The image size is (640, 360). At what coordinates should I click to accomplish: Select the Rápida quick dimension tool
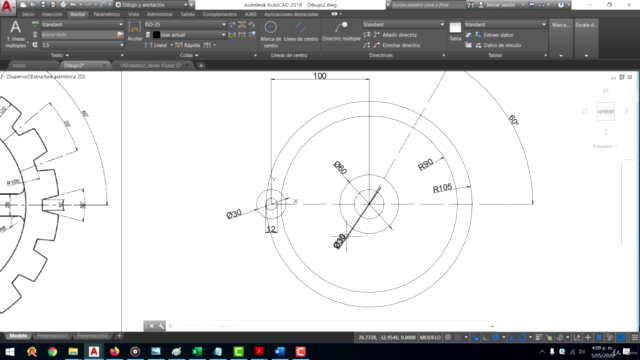pyautogui.click(x=188, y=45)
